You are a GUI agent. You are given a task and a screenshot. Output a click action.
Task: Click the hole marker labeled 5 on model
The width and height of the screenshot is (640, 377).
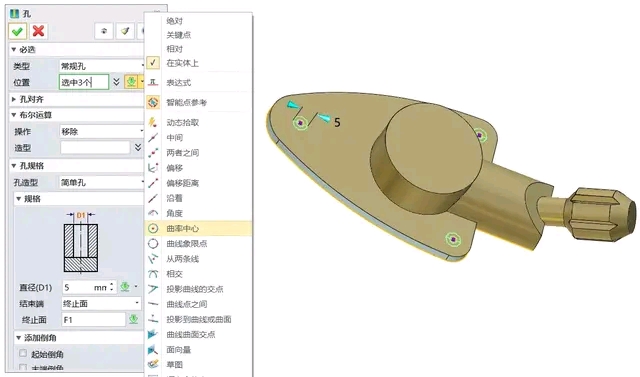300,122
